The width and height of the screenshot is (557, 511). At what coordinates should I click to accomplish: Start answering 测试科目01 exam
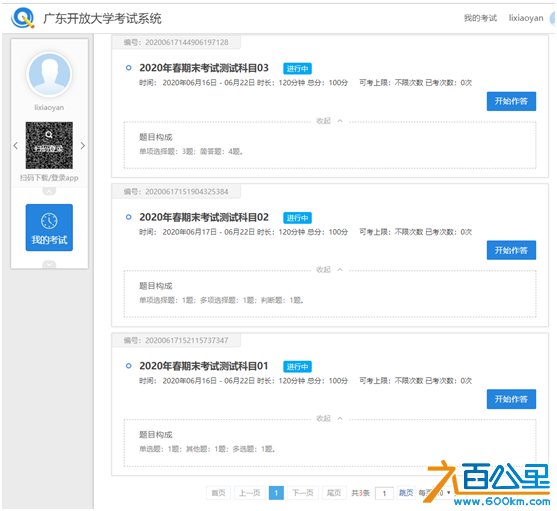(x=511, y=399)
